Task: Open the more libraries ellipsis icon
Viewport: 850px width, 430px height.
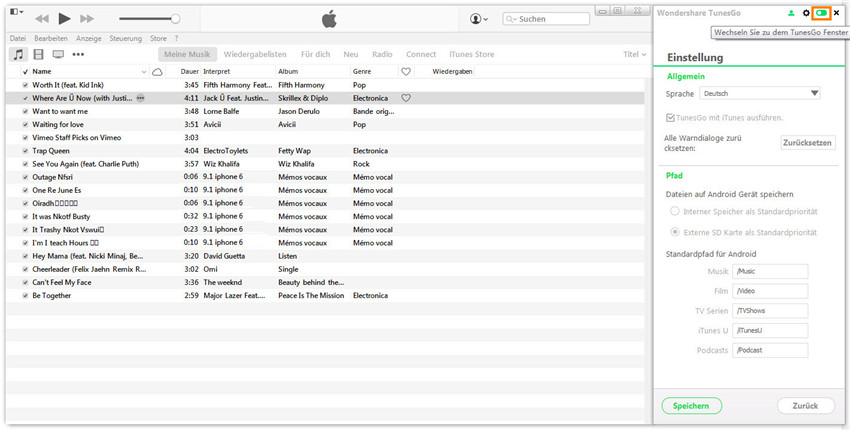Action: tap(78, 54)
